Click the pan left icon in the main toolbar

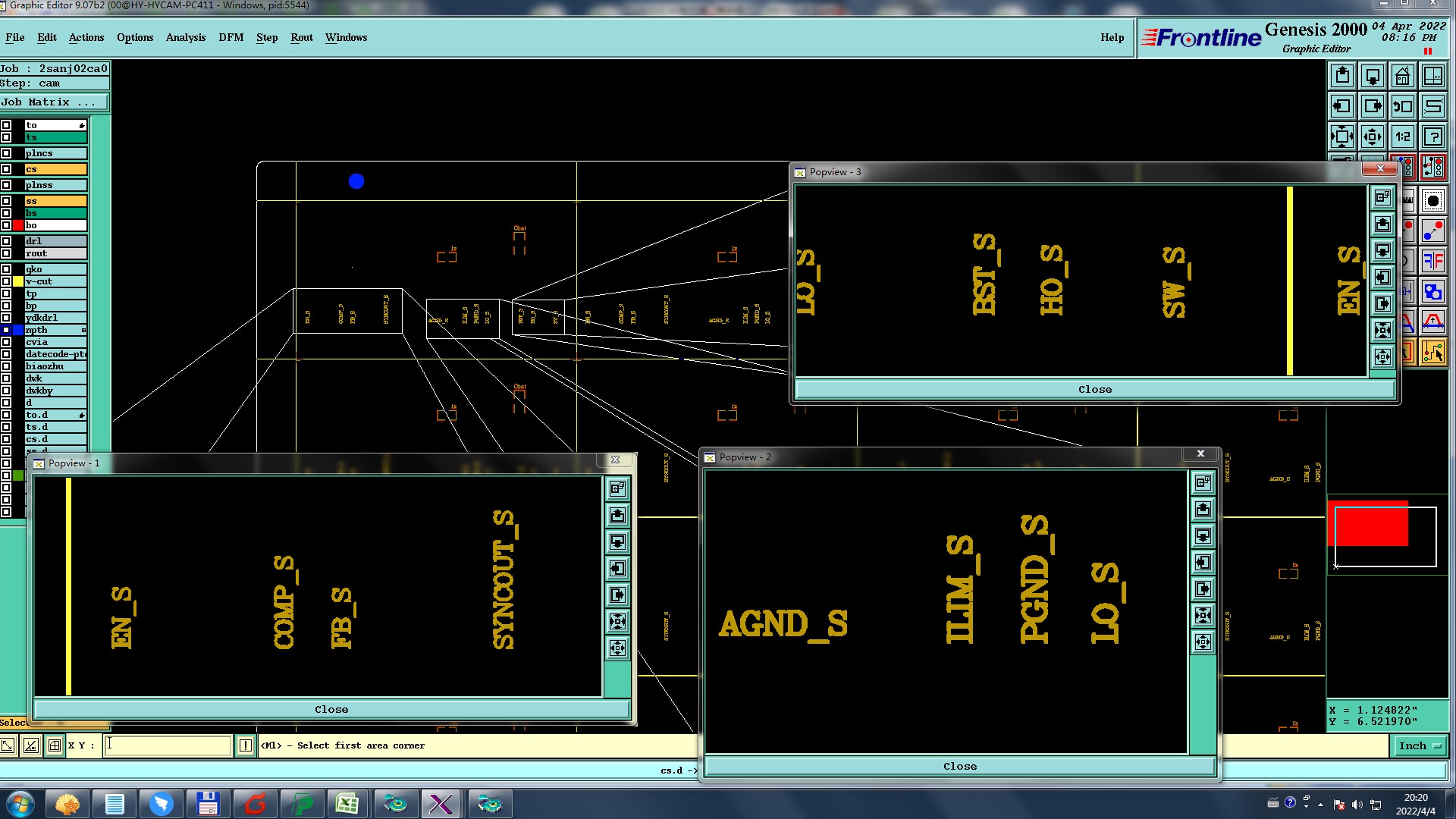point(1342,106)
